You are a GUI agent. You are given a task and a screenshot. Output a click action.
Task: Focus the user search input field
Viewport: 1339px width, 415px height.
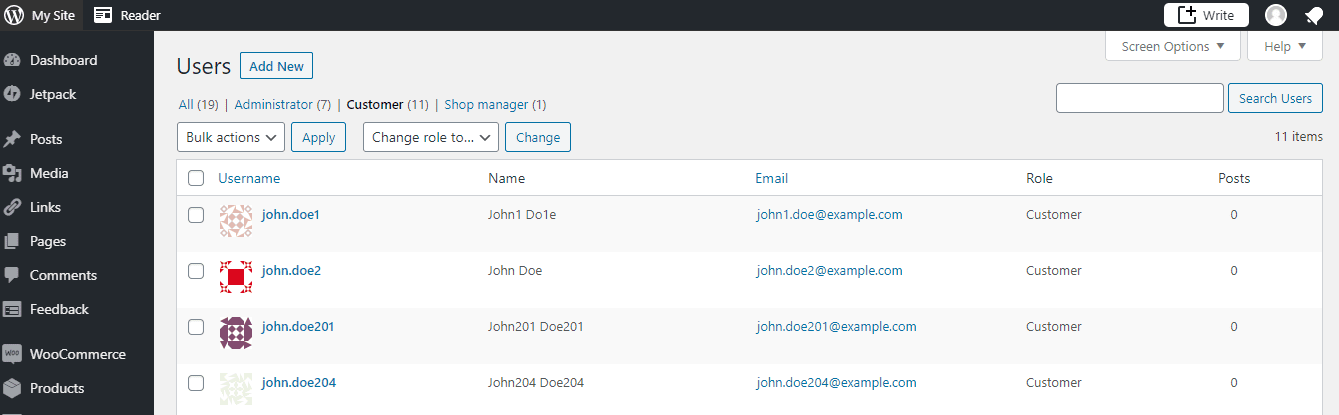pyautogui.click(x=1140, y=98)
